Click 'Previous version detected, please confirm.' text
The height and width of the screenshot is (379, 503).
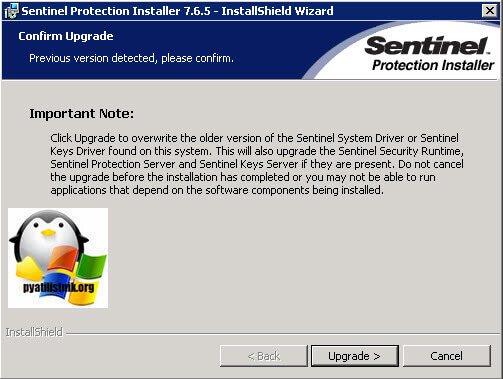coord(131,58)
